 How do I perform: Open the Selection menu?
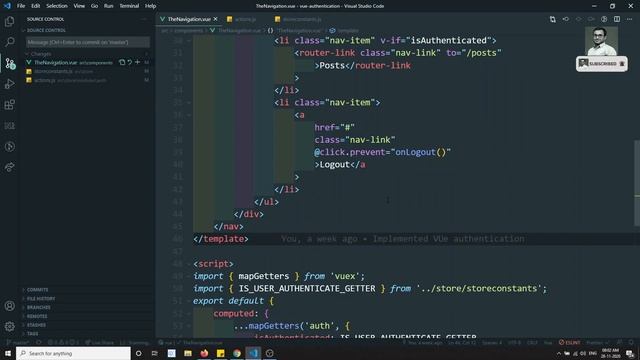click(57, 6)
